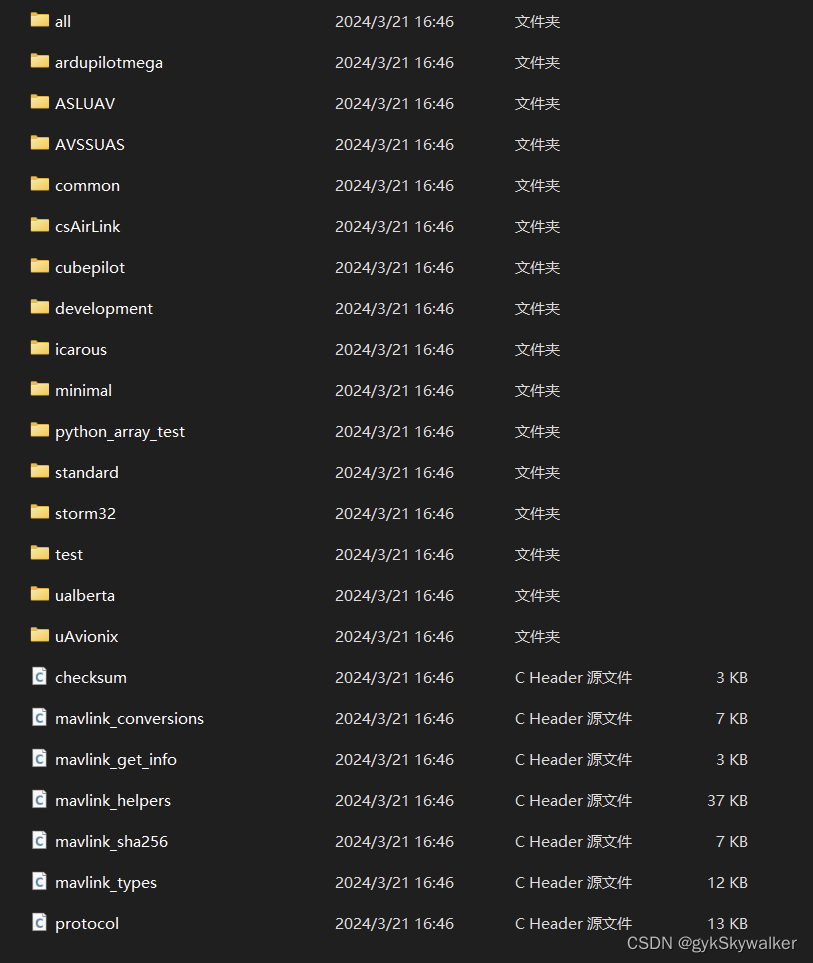This screenshot has width=813, height=963.
Task: Click the 'mavlink_conversions' file name
Action: (130, 719)
